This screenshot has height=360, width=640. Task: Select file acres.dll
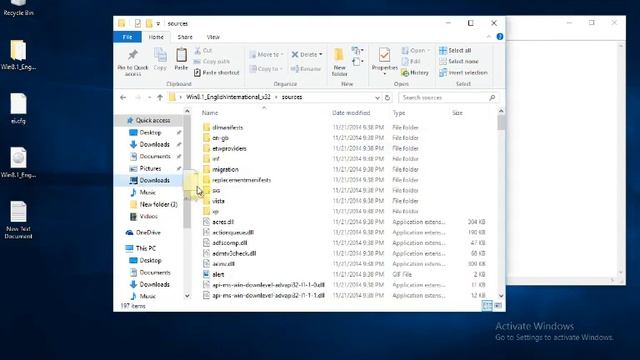[x=223, y=222]
